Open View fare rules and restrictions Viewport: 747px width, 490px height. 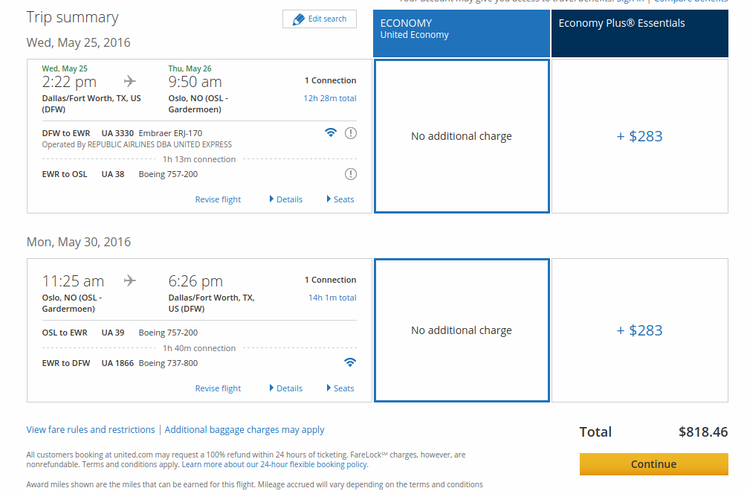pyautogui.click(x=91, y=430)
